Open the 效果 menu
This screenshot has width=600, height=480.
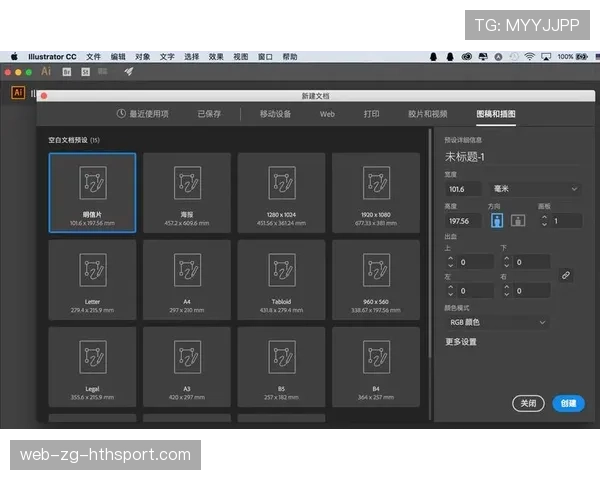(x=216, y=57)
